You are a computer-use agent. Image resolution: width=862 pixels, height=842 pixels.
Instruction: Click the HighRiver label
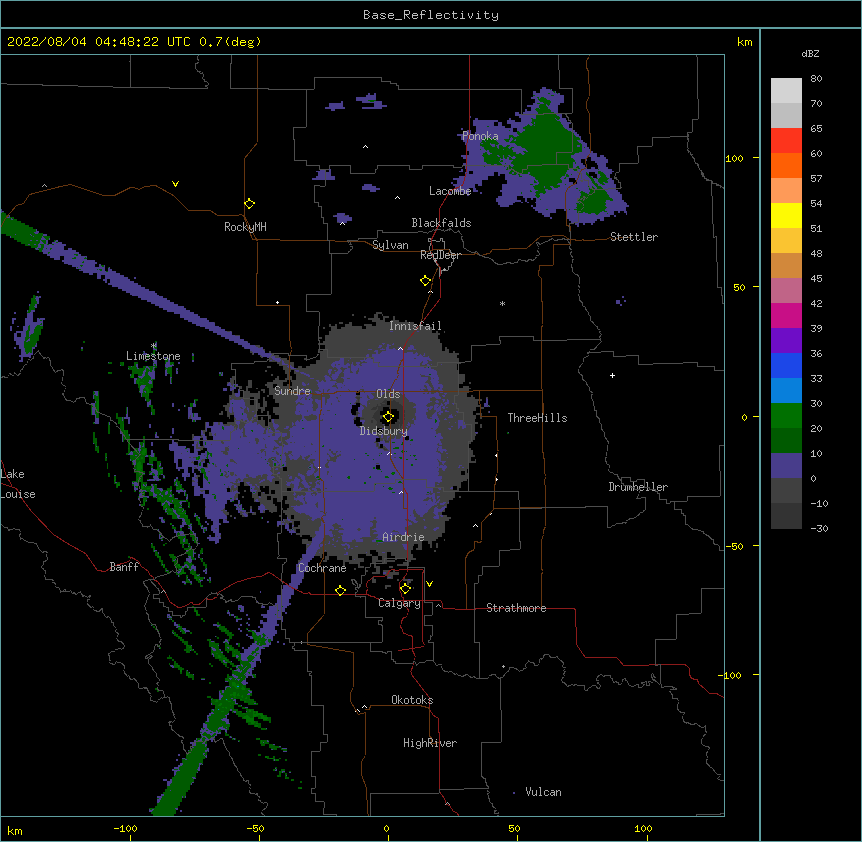430,743
